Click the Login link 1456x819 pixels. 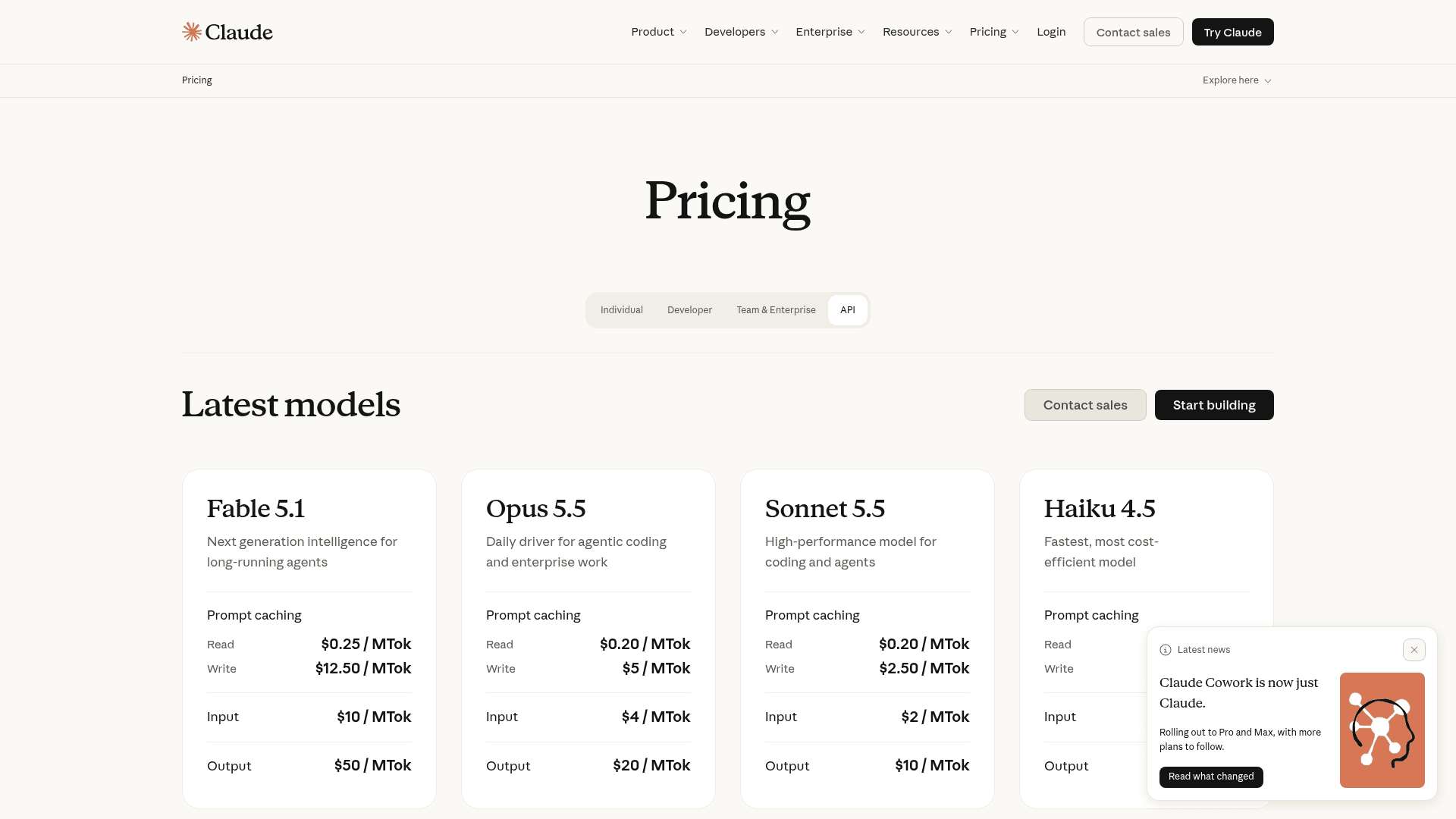pyautogui.click(x=1051, y=32)
